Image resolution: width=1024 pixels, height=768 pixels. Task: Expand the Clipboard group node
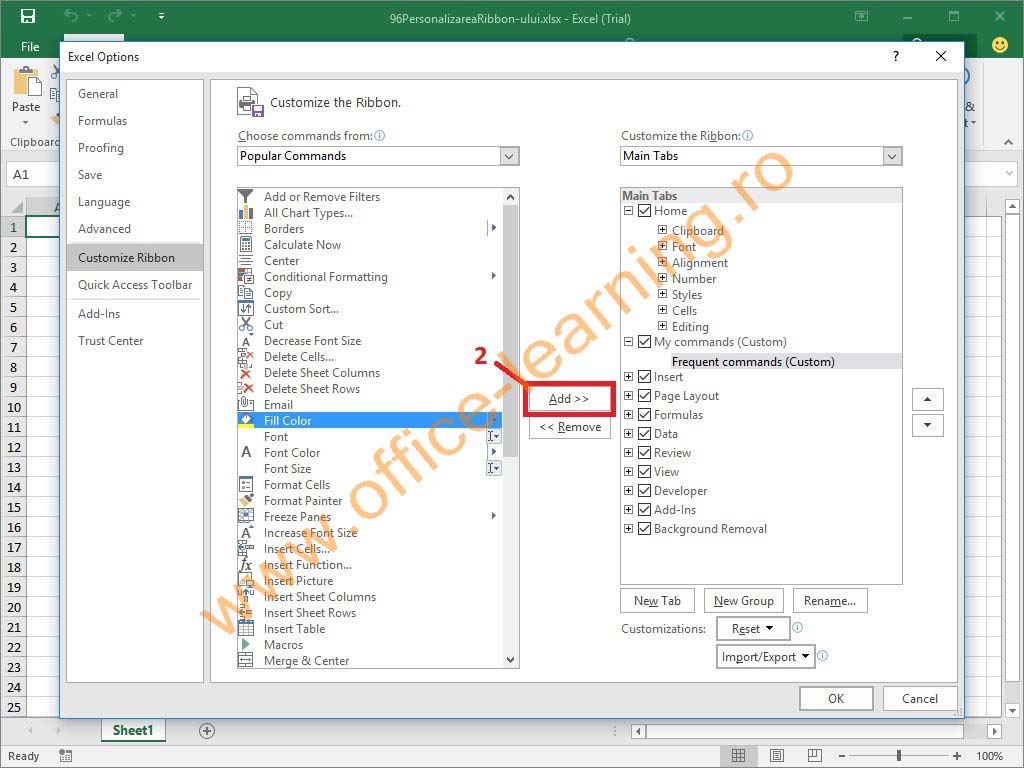662,230
